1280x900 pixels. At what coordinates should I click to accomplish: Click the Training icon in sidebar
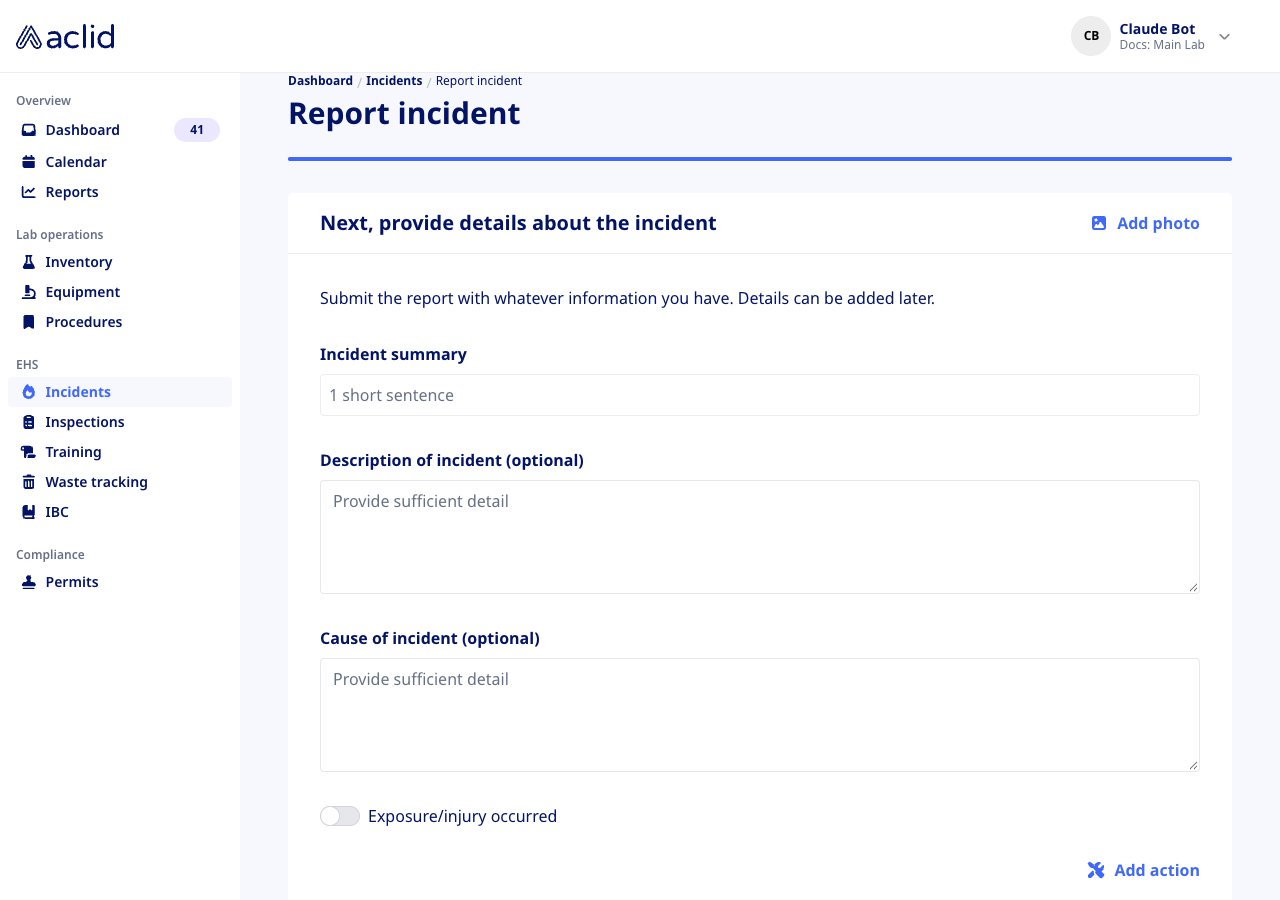click(29, 452)
